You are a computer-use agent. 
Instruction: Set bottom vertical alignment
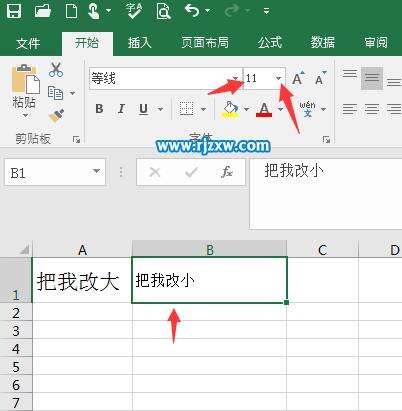(x=394, y=82)
